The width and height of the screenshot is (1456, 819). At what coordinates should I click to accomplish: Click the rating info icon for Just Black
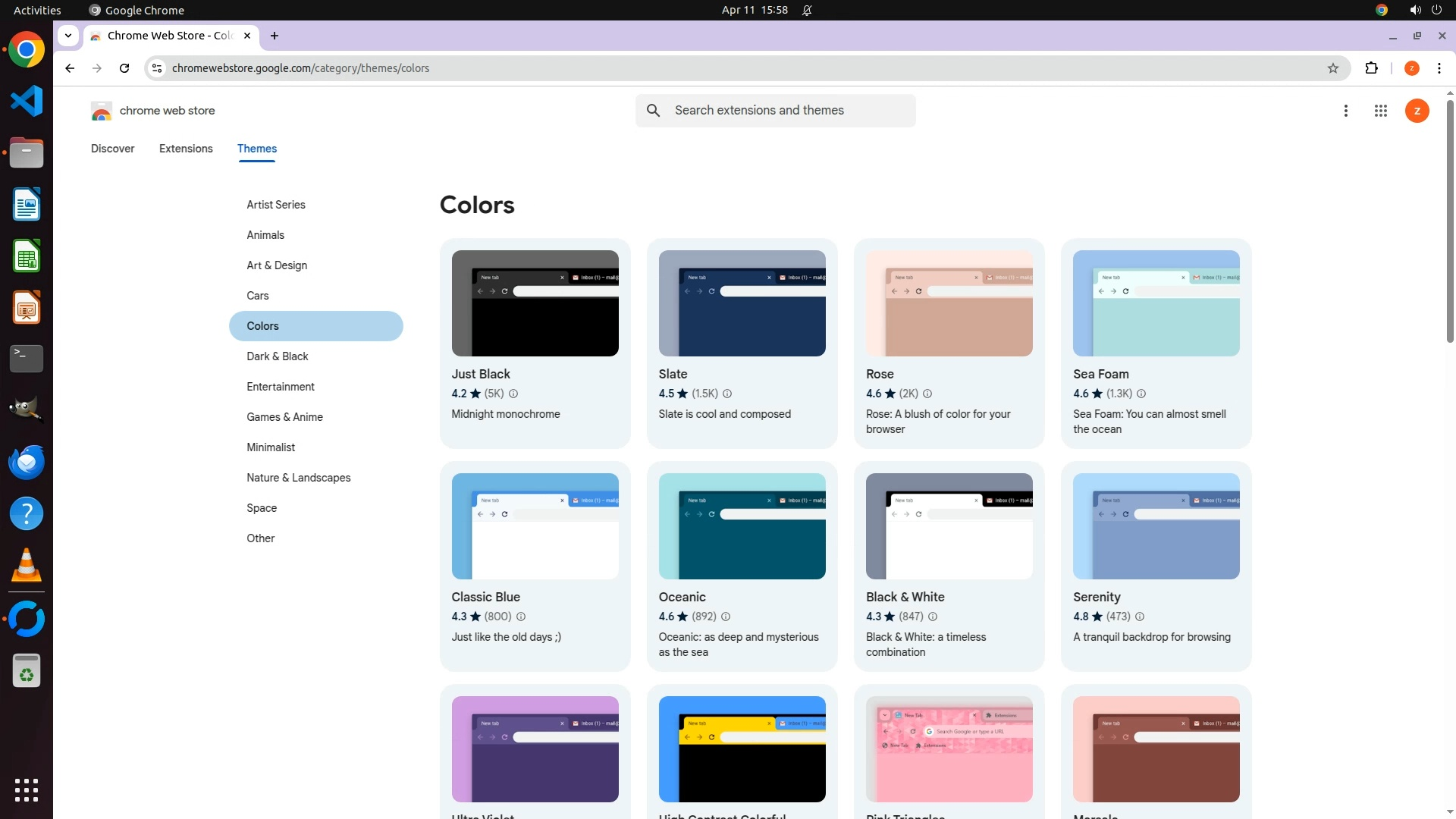coord(513,394)
